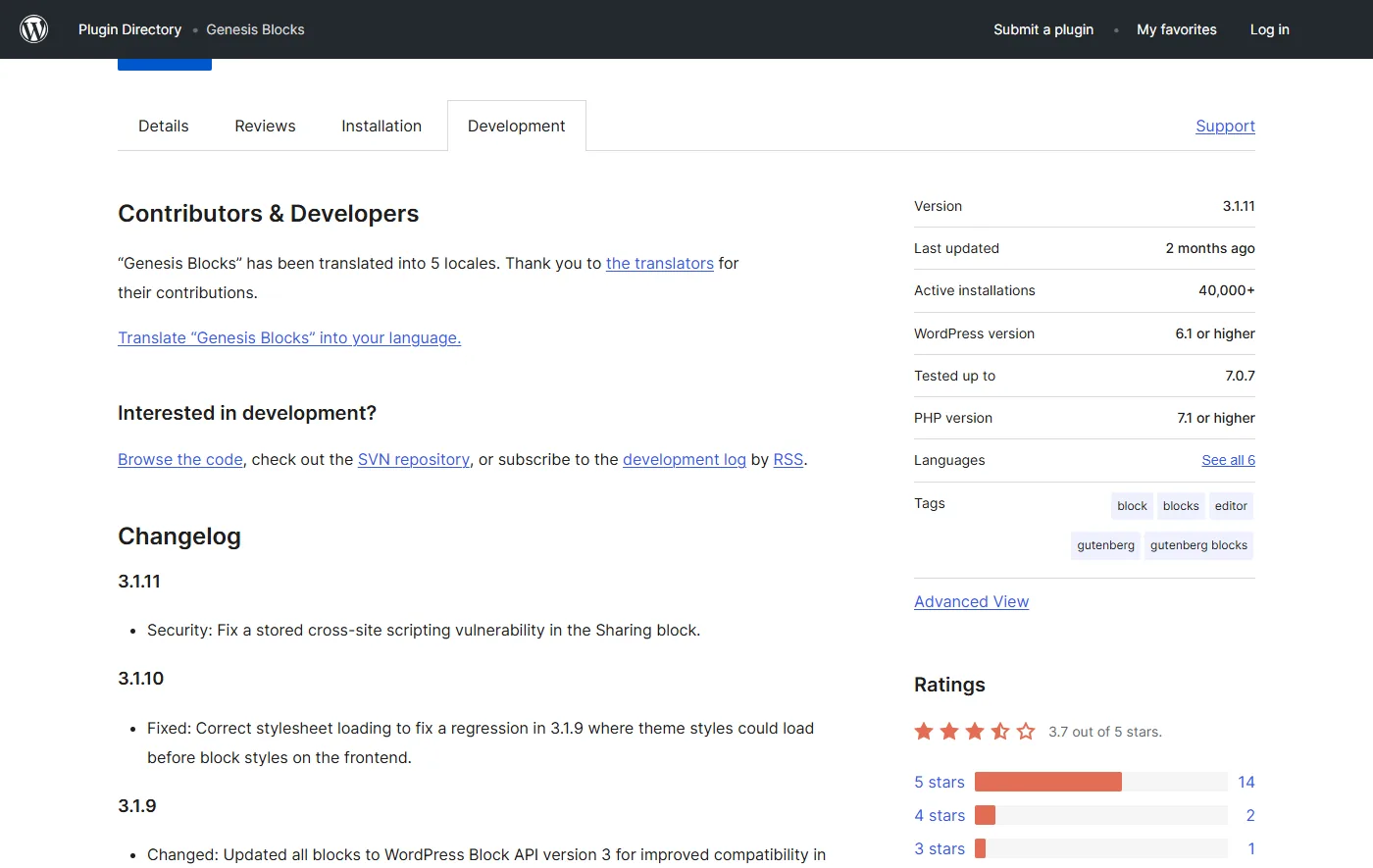Viewport: 1373px width, 868px height.
Task: Subscribe via the RSS link
Action: [788, 459]
